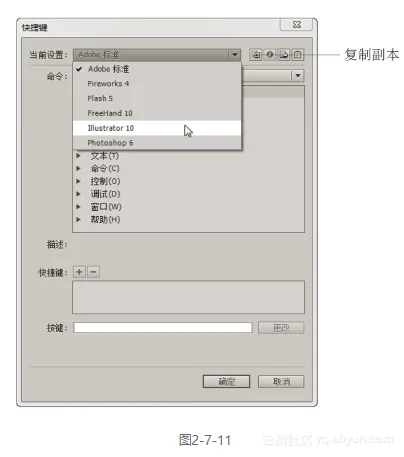The height and width of the screenshot is (457, 404).
Task: Click the minus icon to remove shortcut
Action: [93, 272]
